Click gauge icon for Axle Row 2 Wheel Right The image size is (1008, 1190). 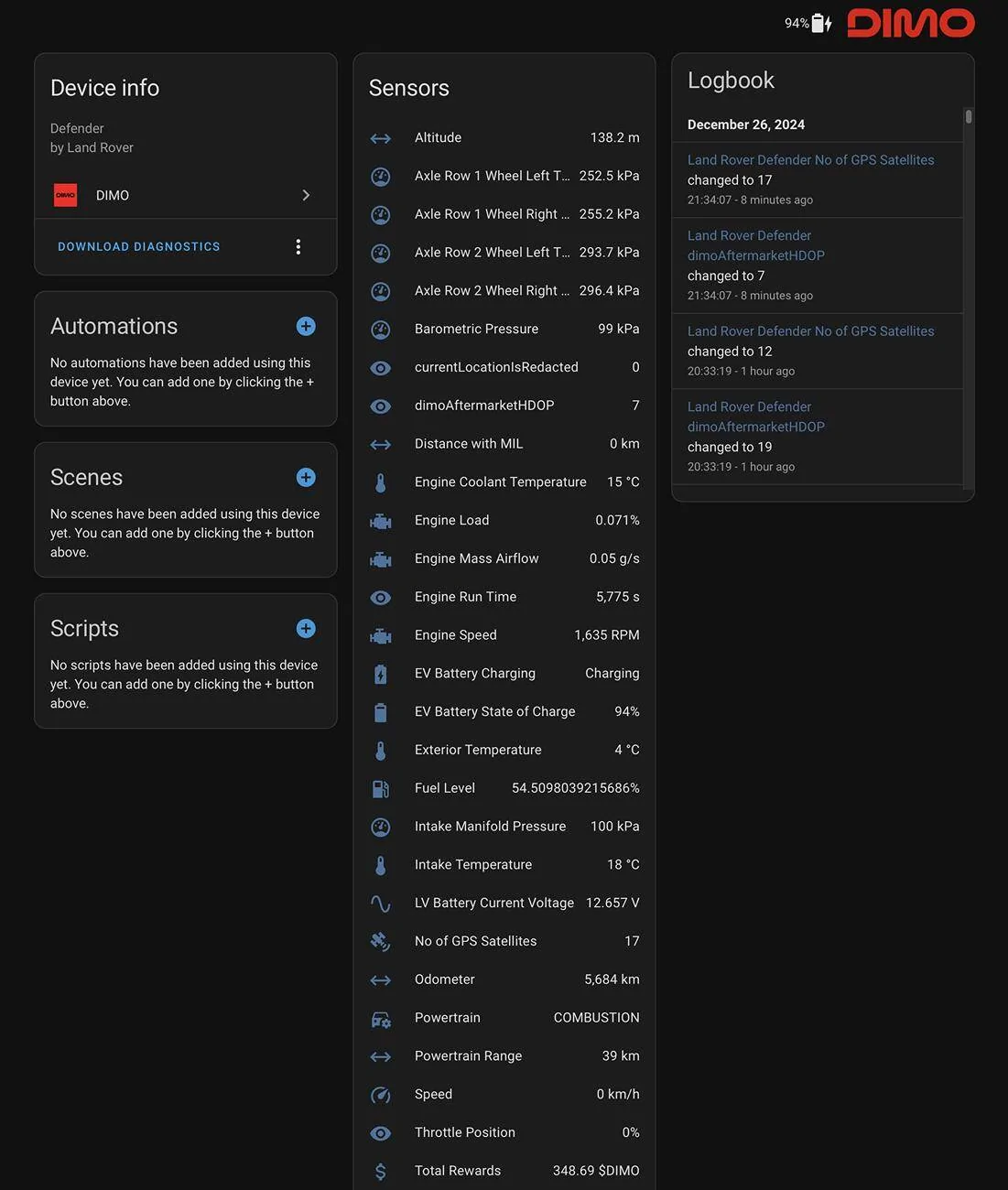pyautogui.click(x=381, y=291)
